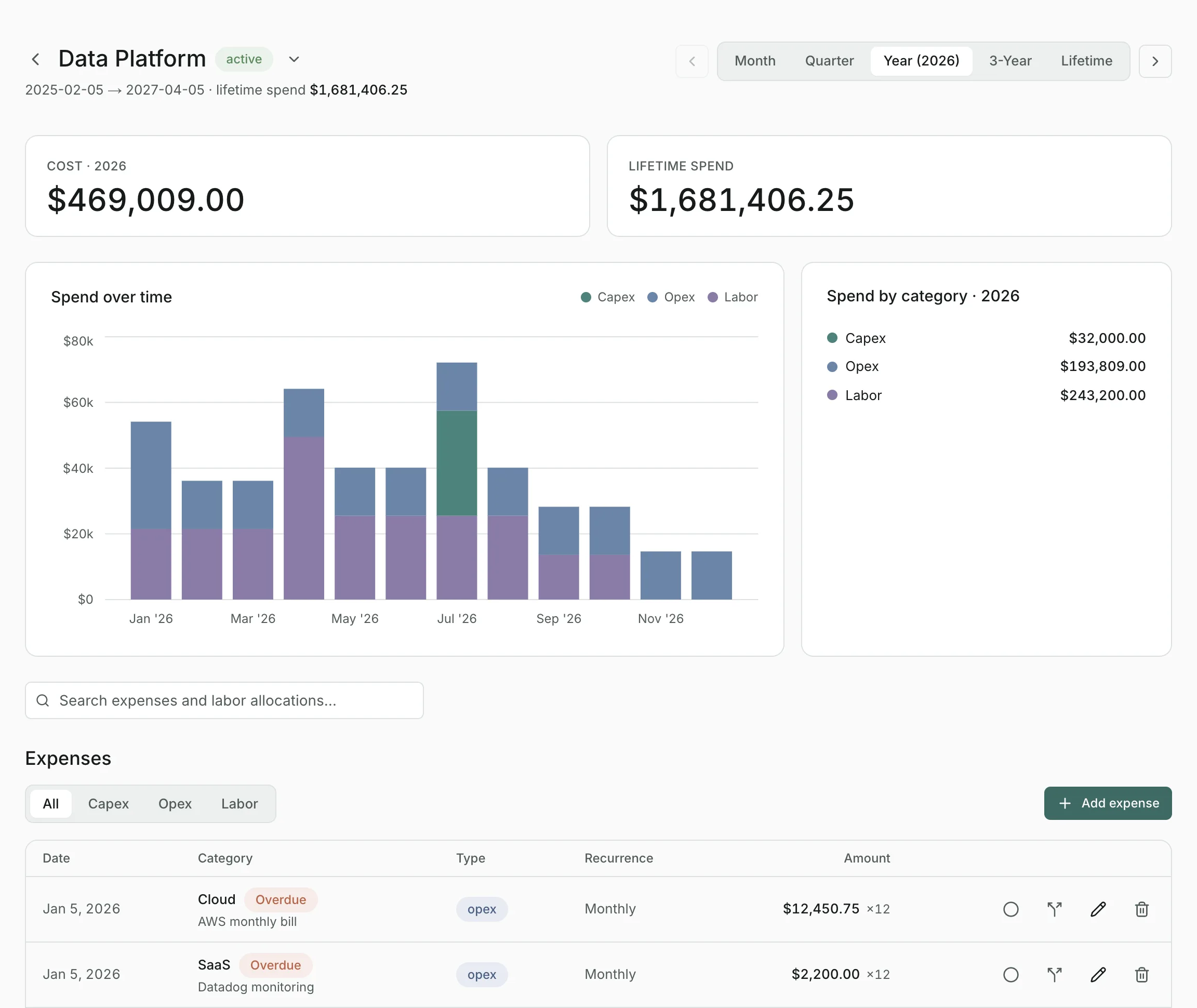Toggle the Opex legend in Spend over time
Screen dimensions: 1197x1008
point(671,297)
